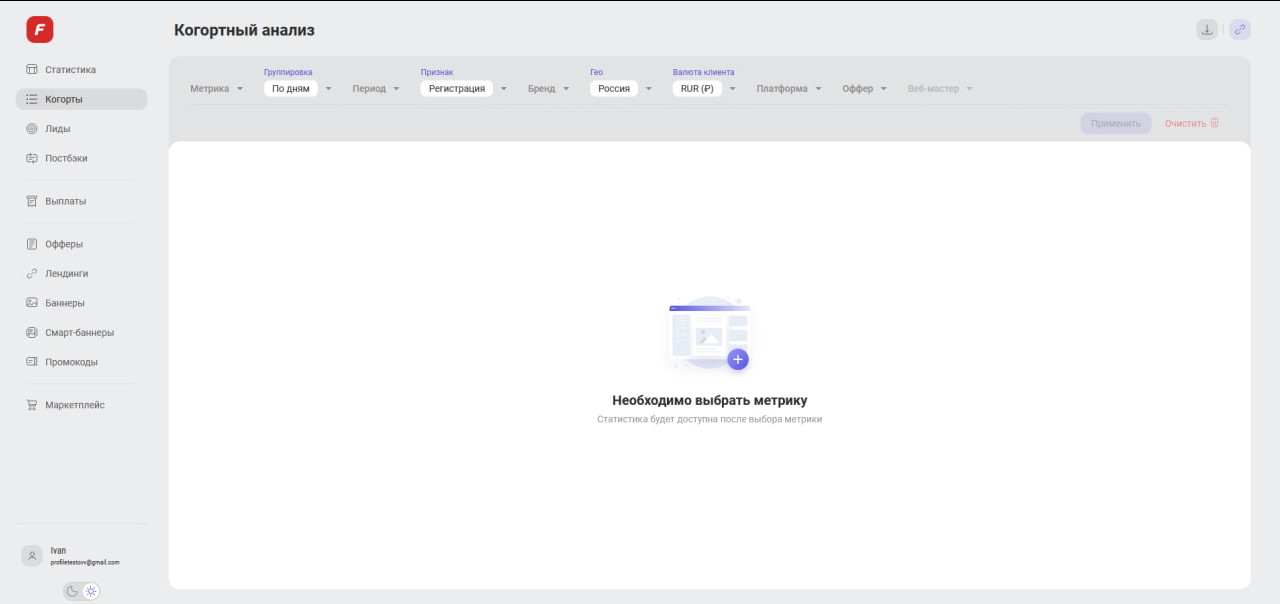Select Промокоды in the sidebar
The height and width of the screenshot is (604, 1280).
[71, 362]
